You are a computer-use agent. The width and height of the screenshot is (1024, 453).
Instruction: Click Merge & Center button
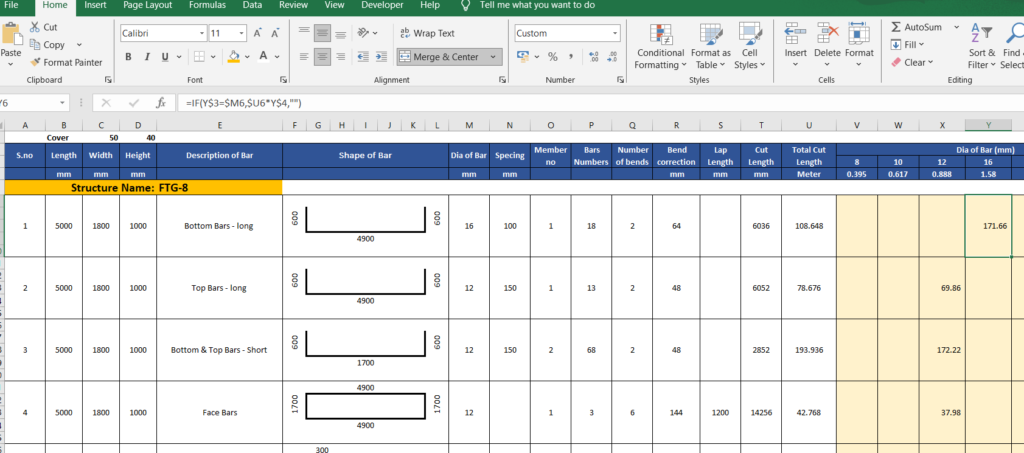tap(439, 57)
